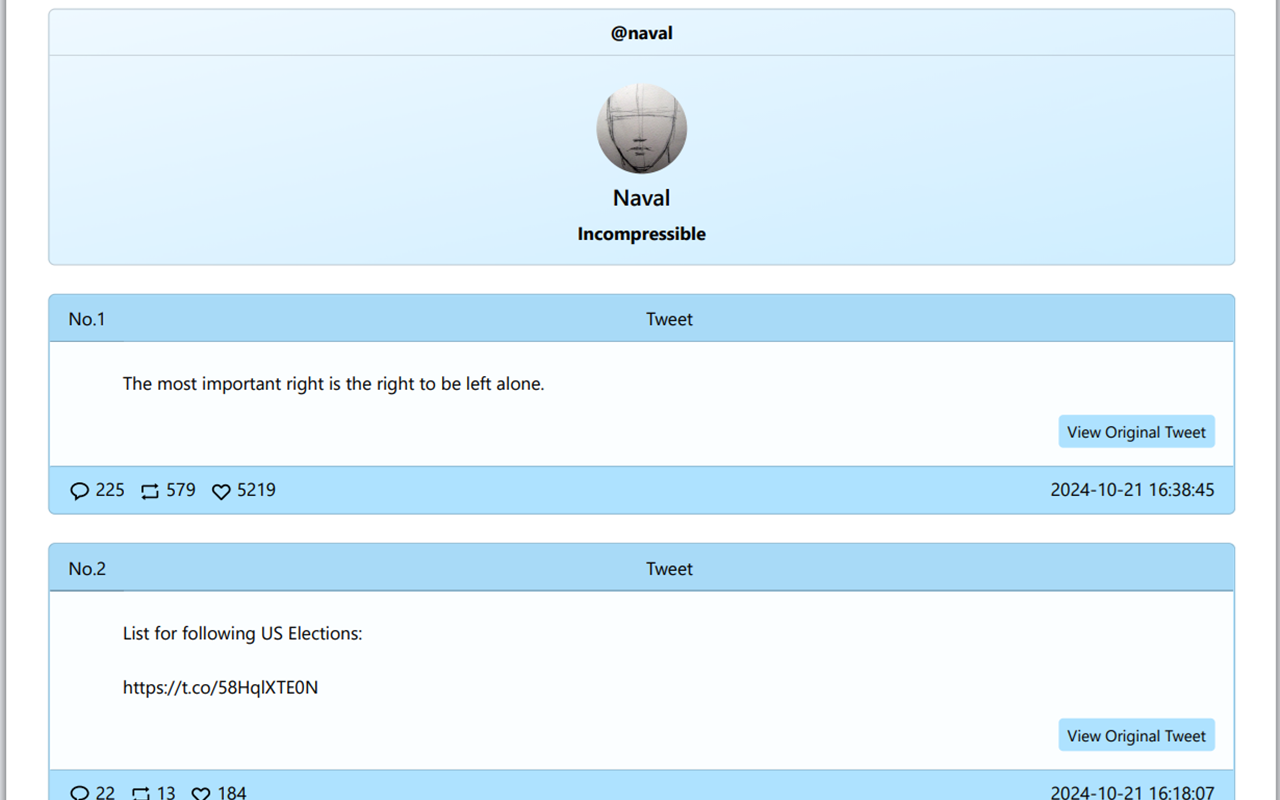Click the reply icon on tweet No.2
This screenshot has height=800, width=1280.
point(79,793)
